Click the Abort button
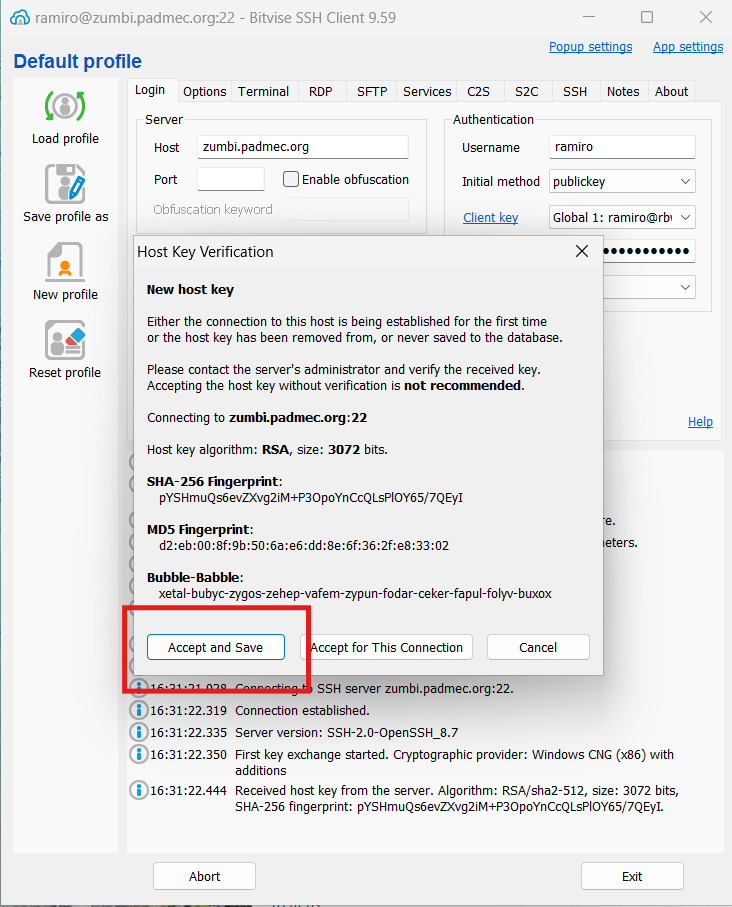The width and height of the screenshot is (732, 907). 204,876
